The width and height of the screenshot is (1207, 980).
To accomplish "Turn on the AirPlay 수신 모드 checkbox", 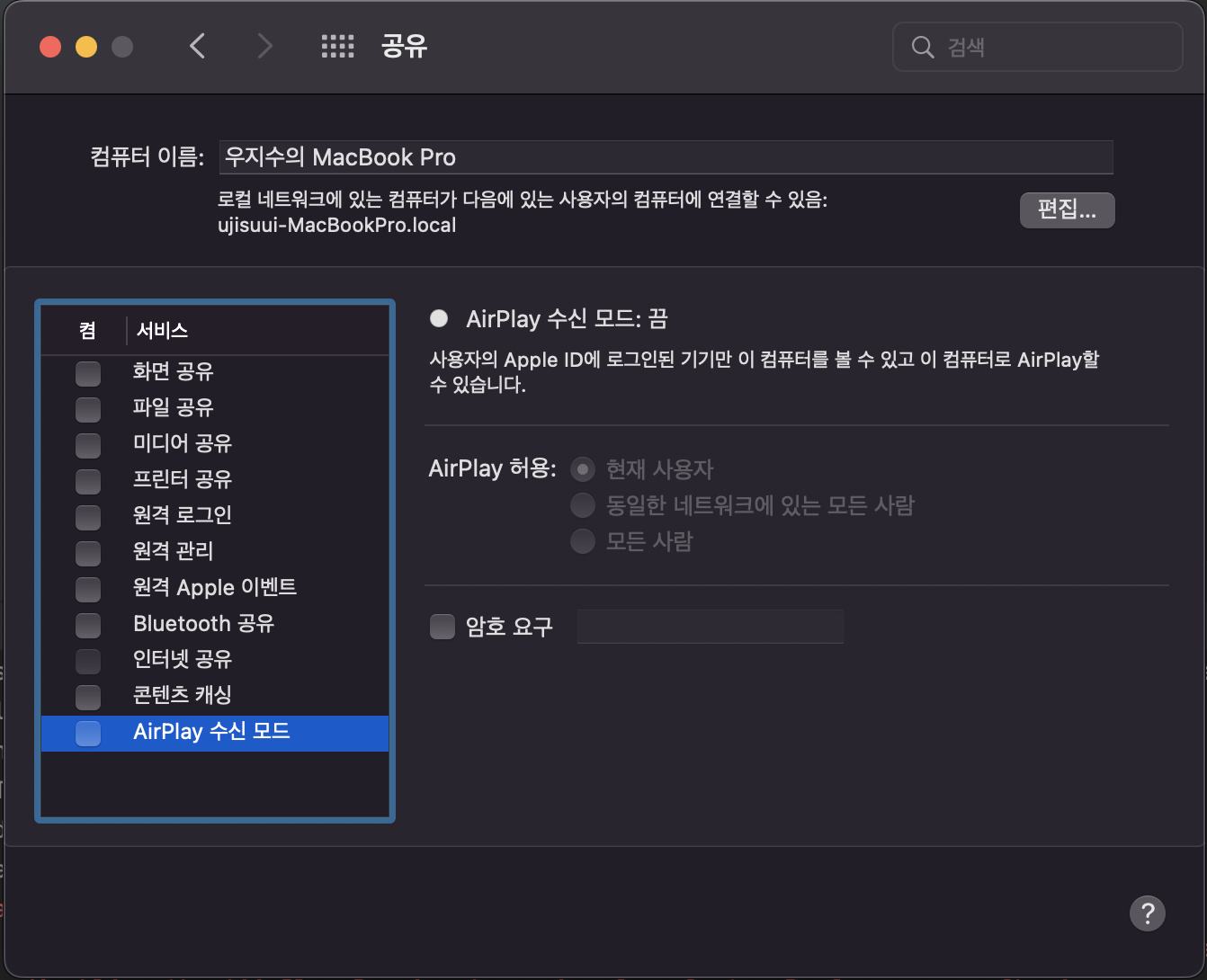I will (88, 733).
